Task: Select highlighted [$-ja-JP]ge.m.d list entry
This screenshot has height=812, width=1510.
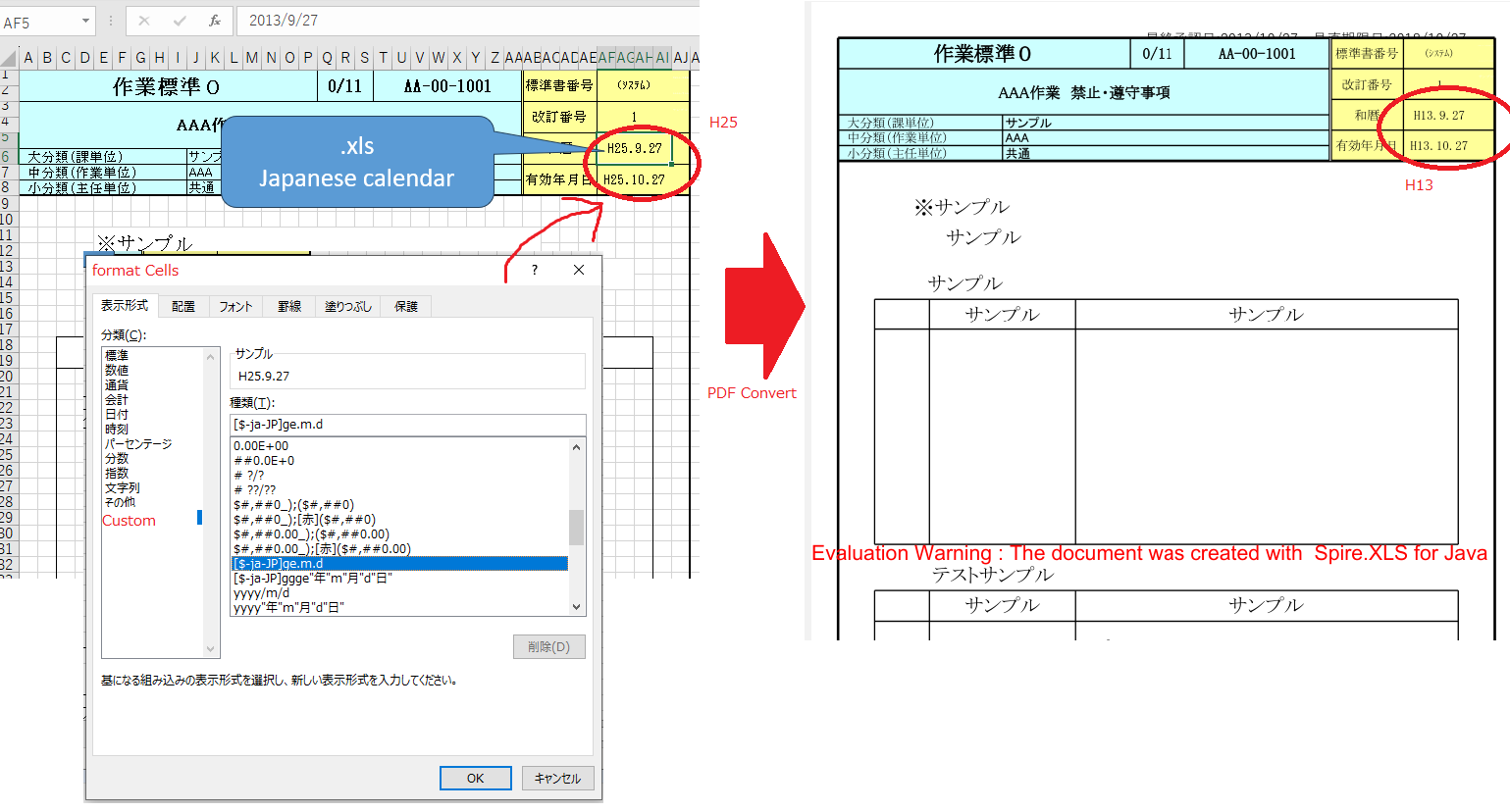Action: click(x=399, y=563)
